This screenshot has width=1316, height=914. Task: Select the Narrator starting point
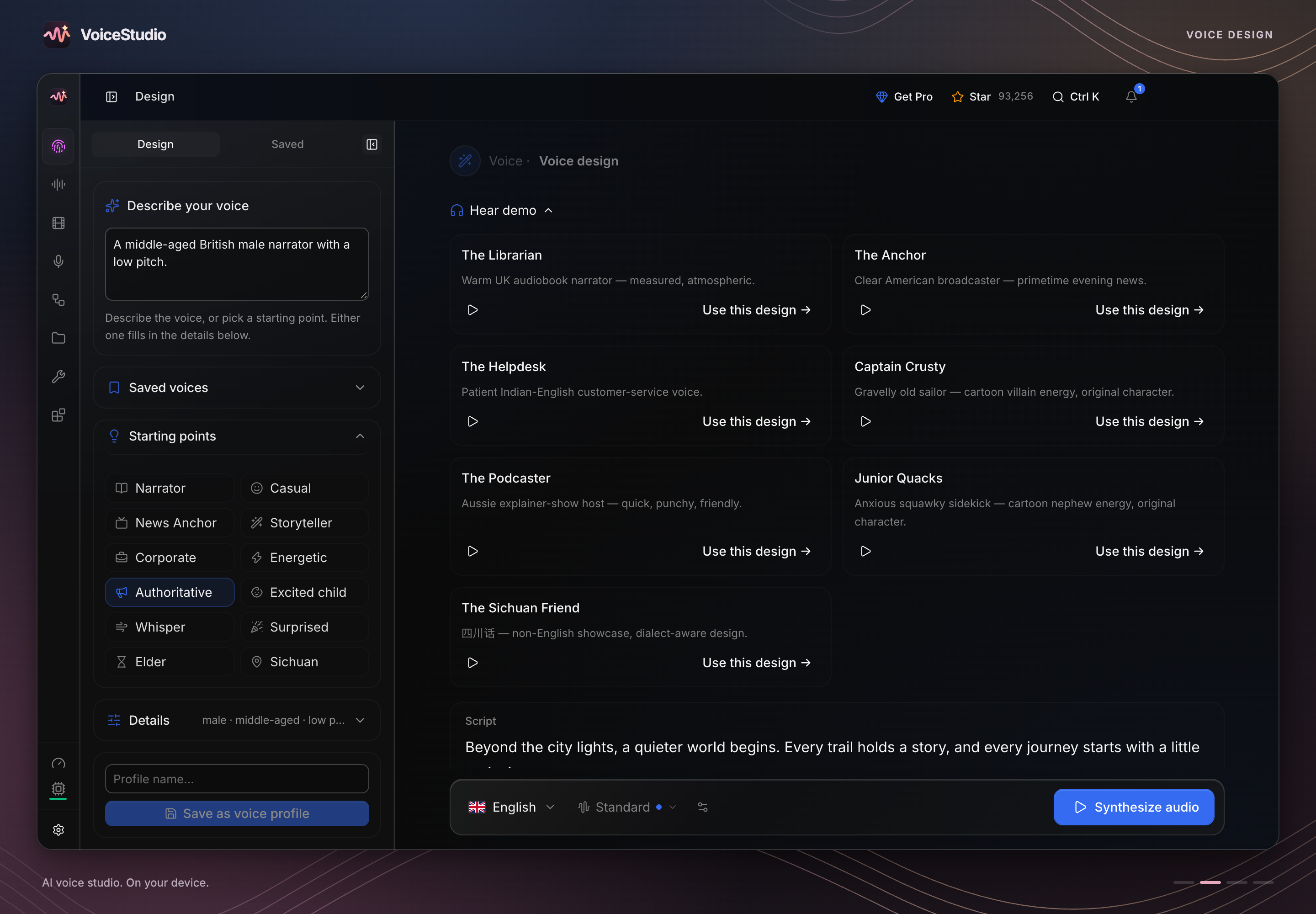[x=170, y=488]
